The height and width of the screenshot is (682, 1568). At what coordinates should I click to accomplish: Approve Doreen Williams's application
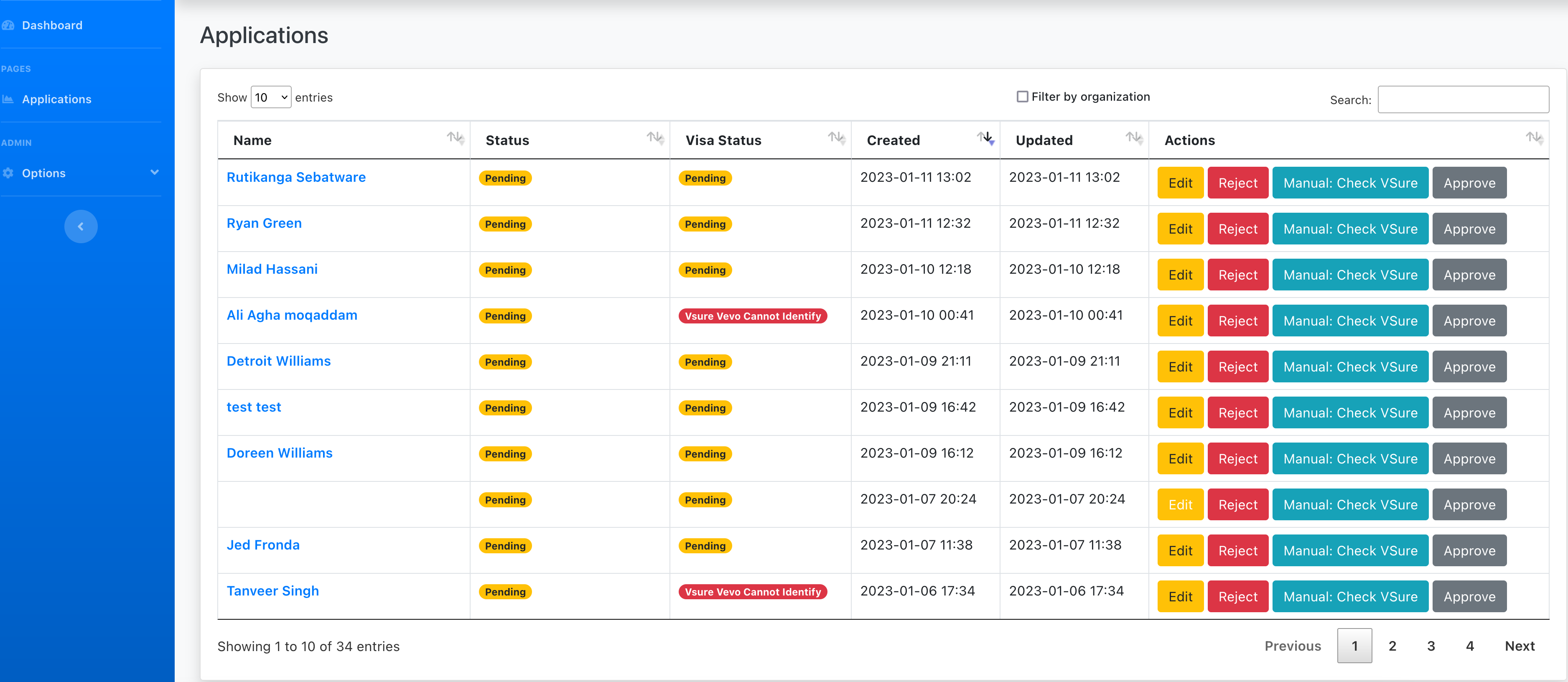tap(1469, 458)
